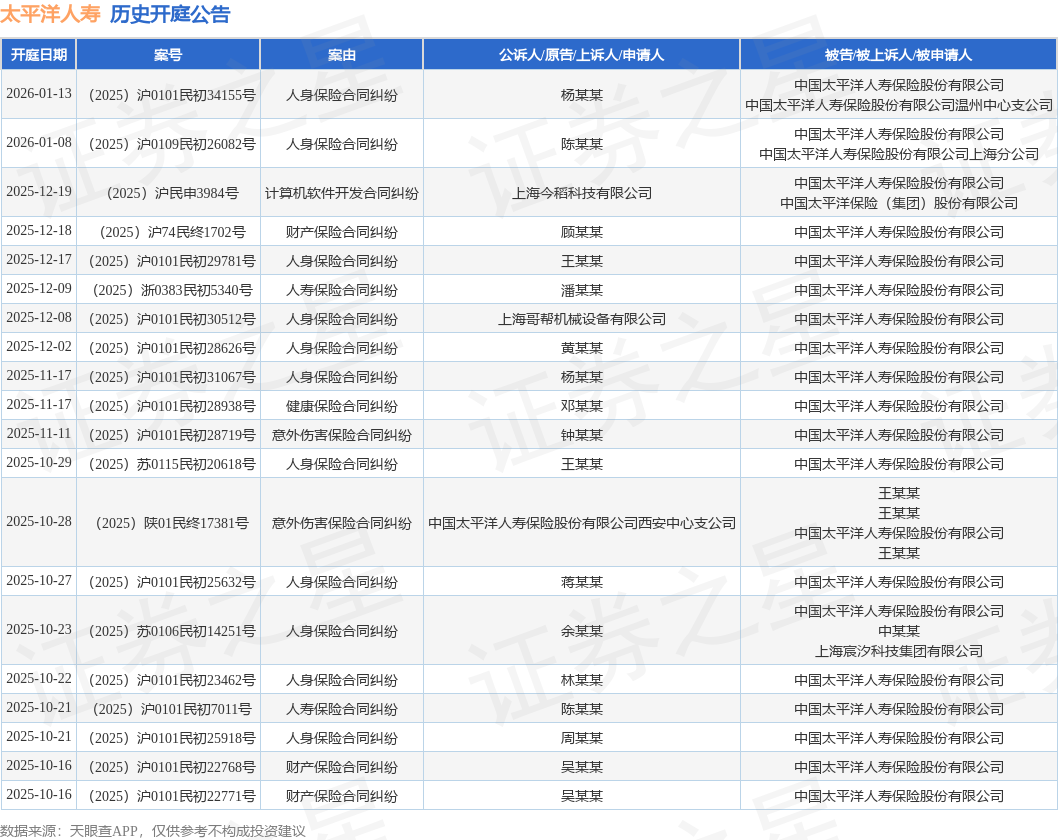Image resolution: width=1058 pixels, height=840 pixels.
Task: Click the date 2025-10-22
Action: [38, 679]
